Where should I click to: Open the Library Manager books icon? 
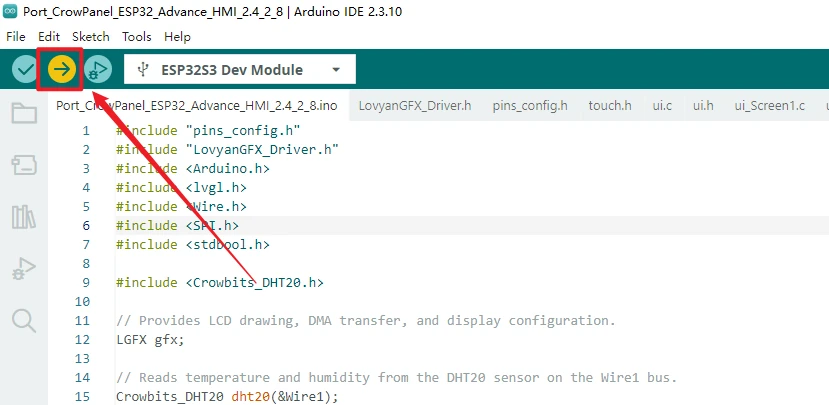[x=24, y=217]
